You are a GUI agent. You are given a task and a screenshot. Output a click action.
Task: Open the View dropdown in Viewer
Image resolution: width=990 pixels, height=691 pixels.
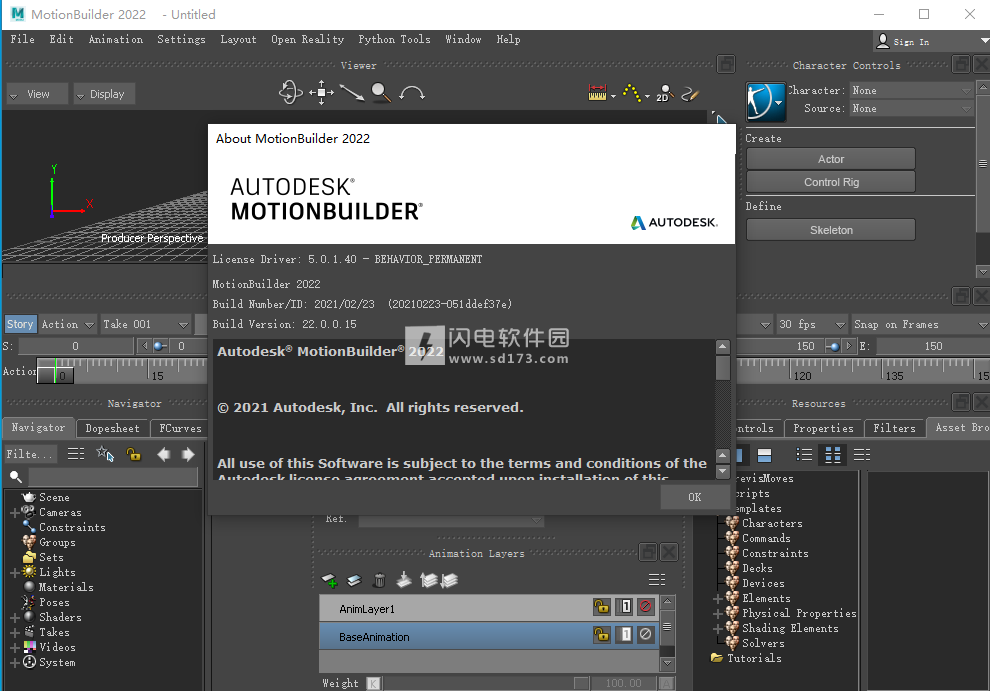tap(37, 94)
